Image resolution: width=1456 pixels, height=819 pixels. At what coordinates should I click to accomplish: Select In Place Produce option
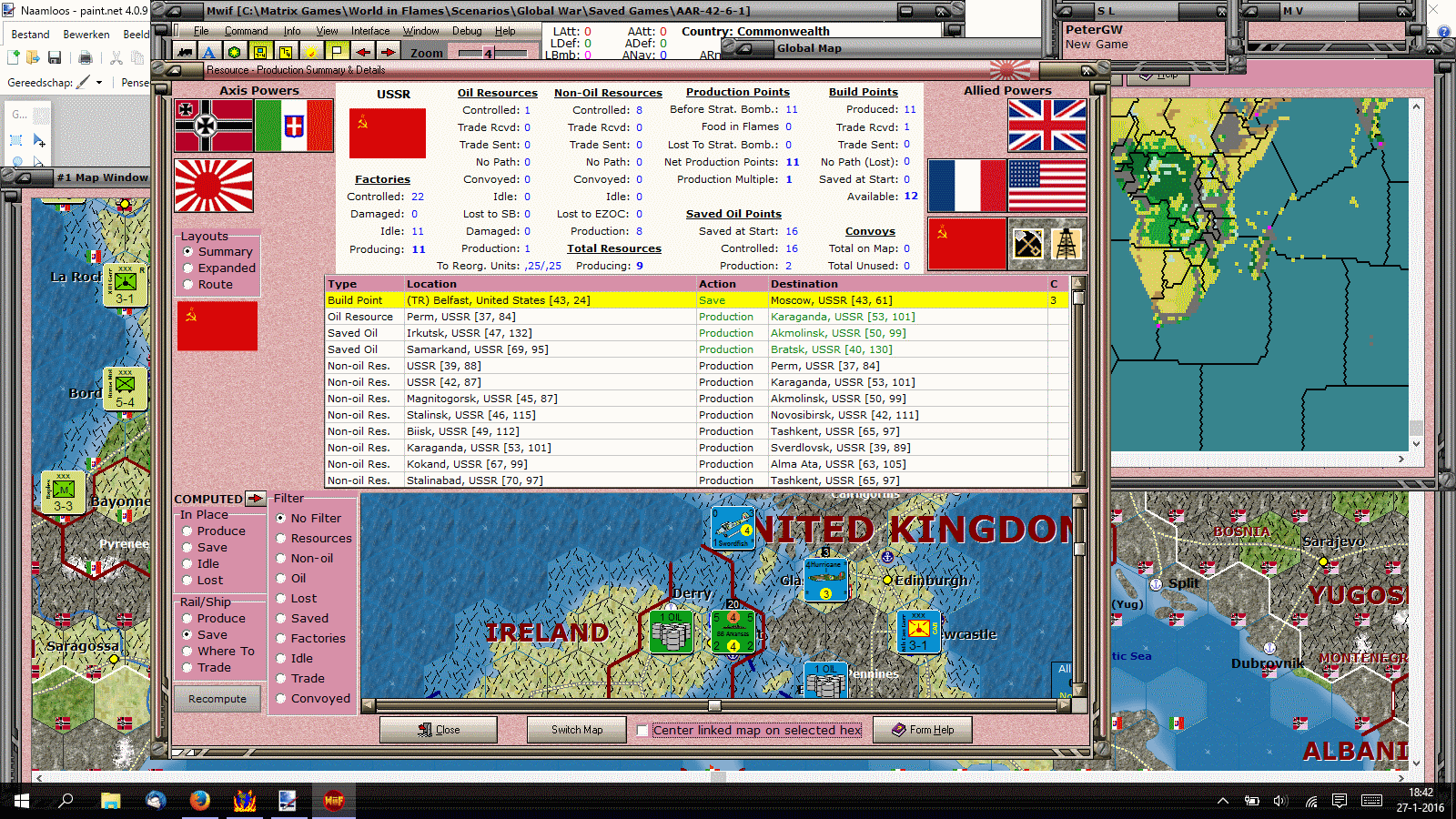214,531
